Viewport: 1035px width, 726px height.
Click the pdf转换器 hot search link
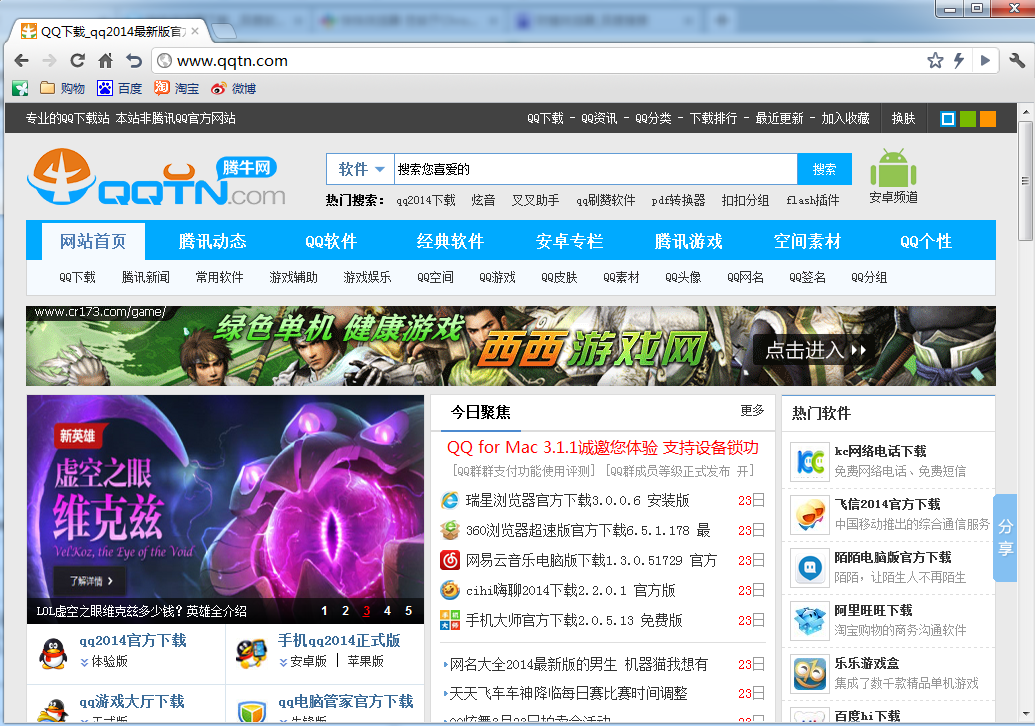(679, 200)
